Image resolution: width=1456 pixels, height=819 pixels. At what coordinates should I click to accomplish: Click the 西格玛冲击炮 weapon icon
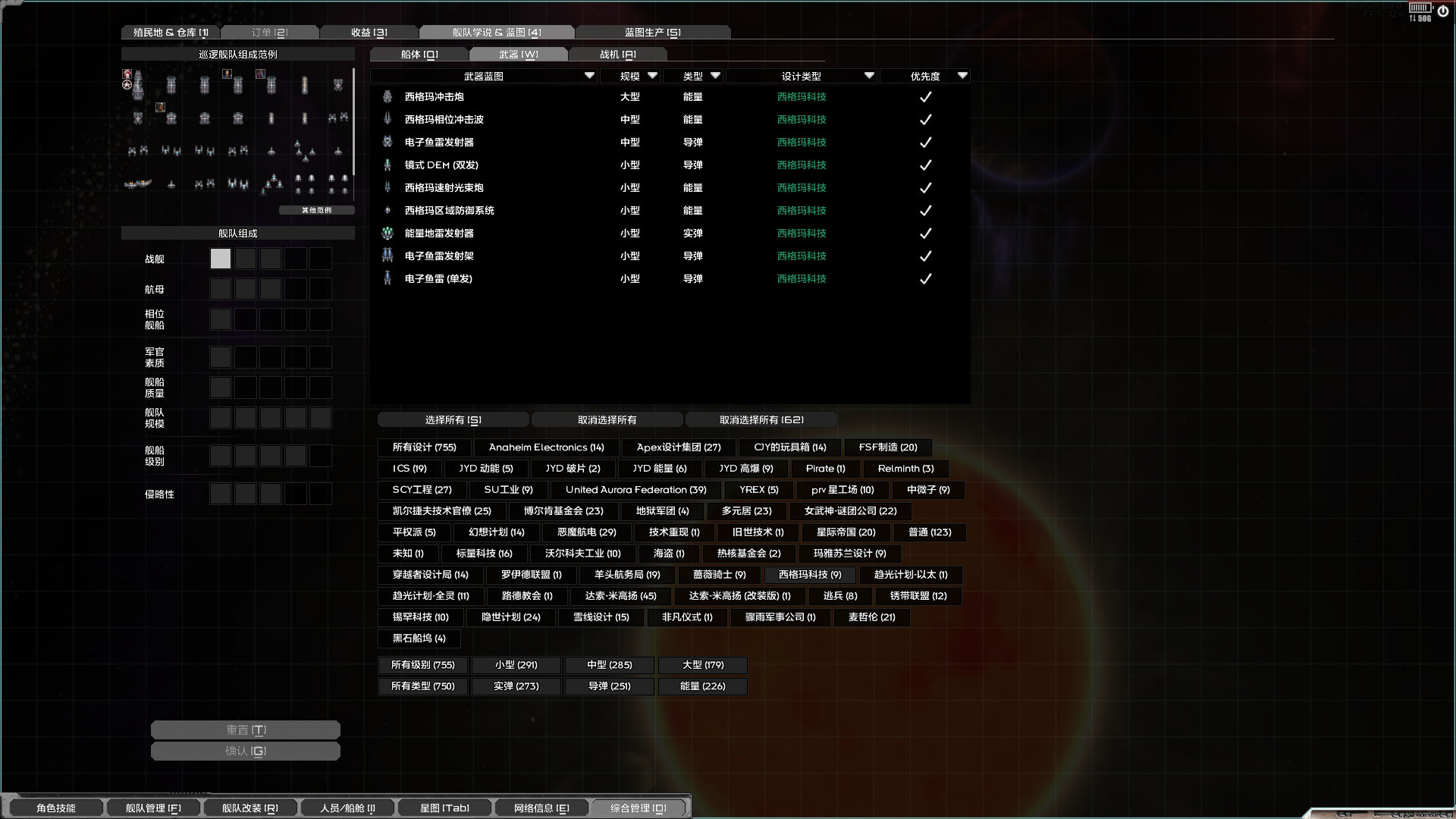click(388, 96)
